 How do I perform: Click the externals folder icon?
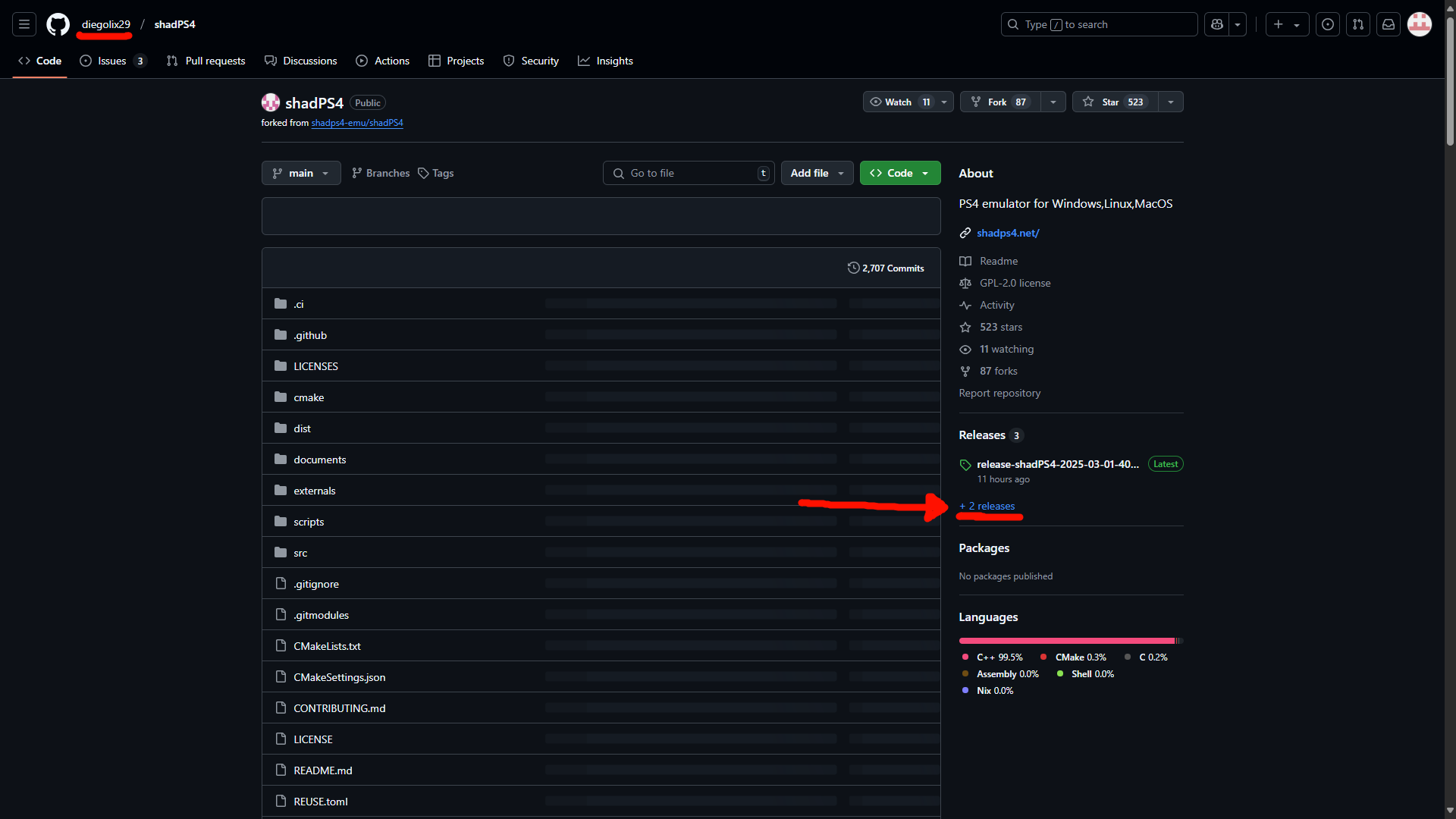(281, 490)
